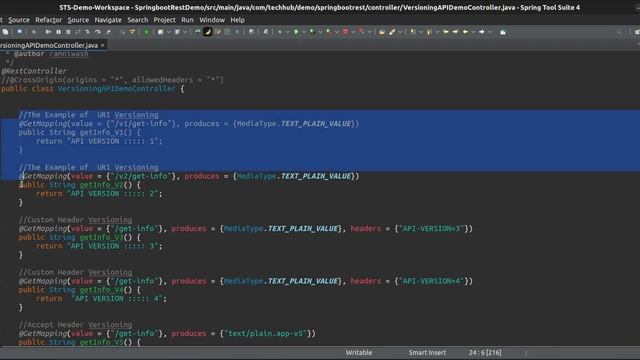This screenshot has height=360, width=640.
Task: Toggle Use Step Filters funnel icon
Action: tap(132, 32)
